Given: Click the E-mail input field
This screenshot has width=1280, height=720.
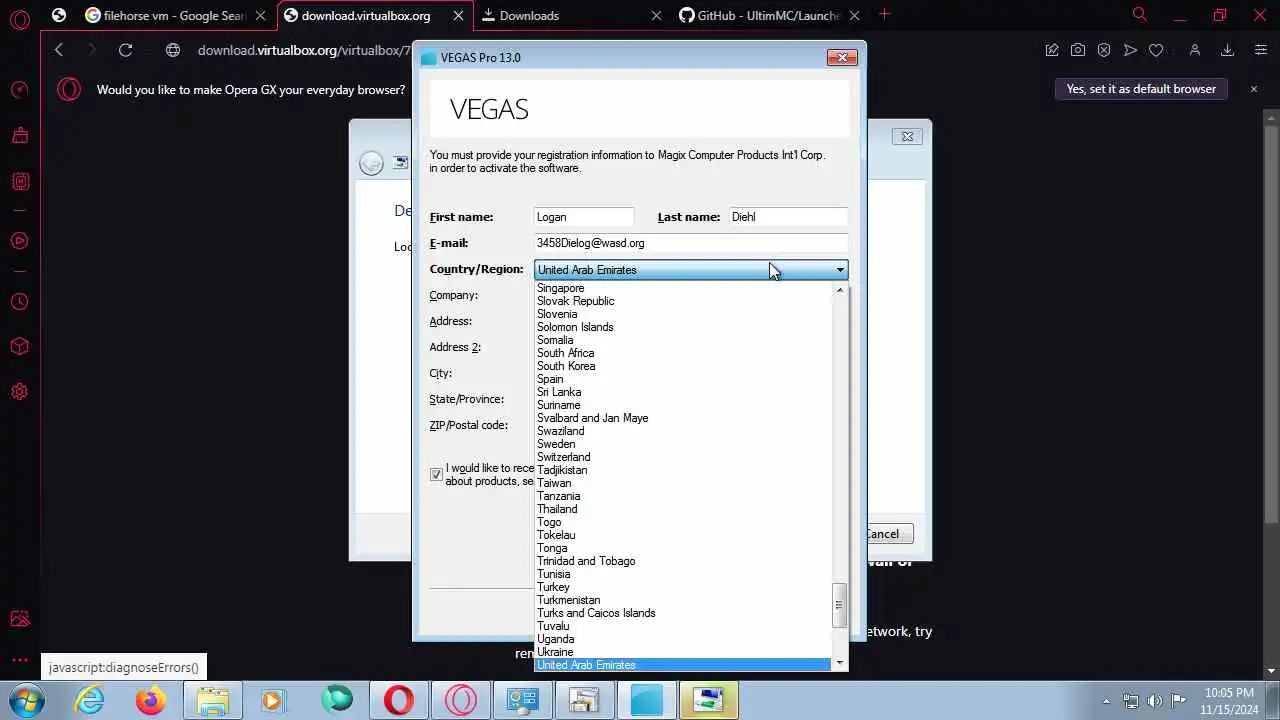Looking at the screenshot, I should tap(691, 243).
